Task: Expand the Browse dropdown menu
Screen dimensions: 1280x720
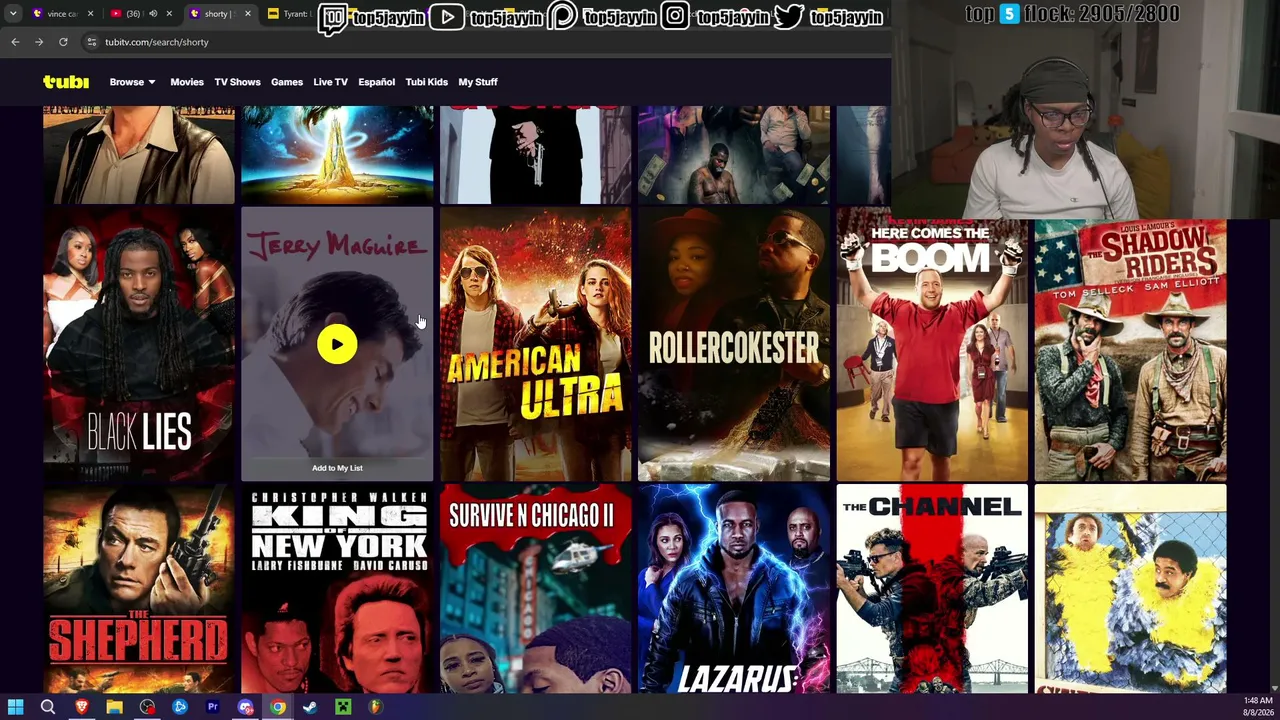Action: (132, 82)
